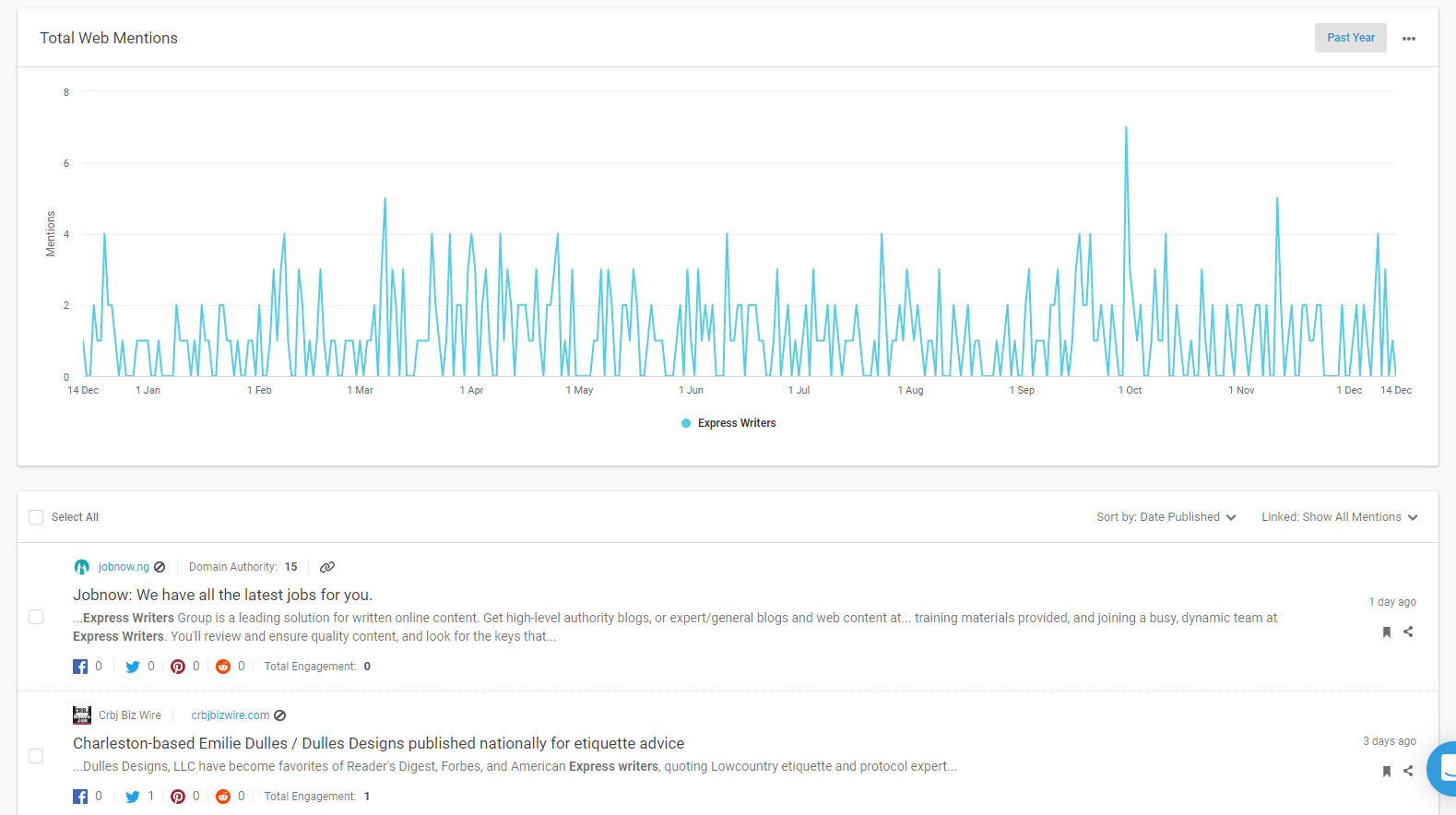Toggle the Express Writers legend color dot
The width and height of the screenshot is (1456, 815).
click(686, 423)
